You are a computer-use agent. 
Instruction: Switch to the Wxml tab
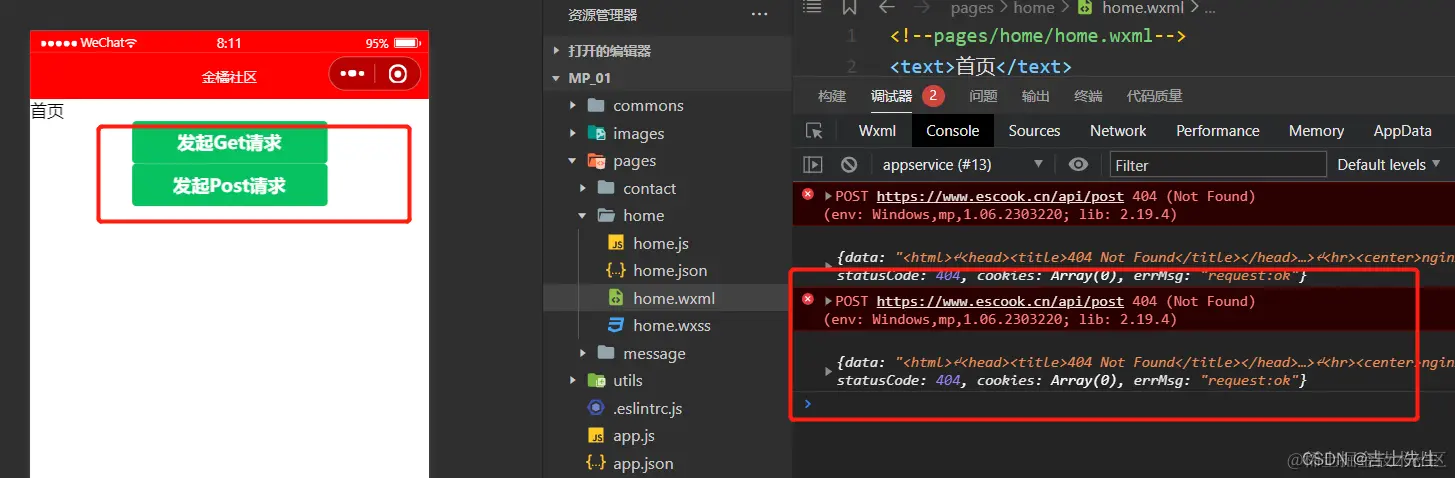pos(877,131)
